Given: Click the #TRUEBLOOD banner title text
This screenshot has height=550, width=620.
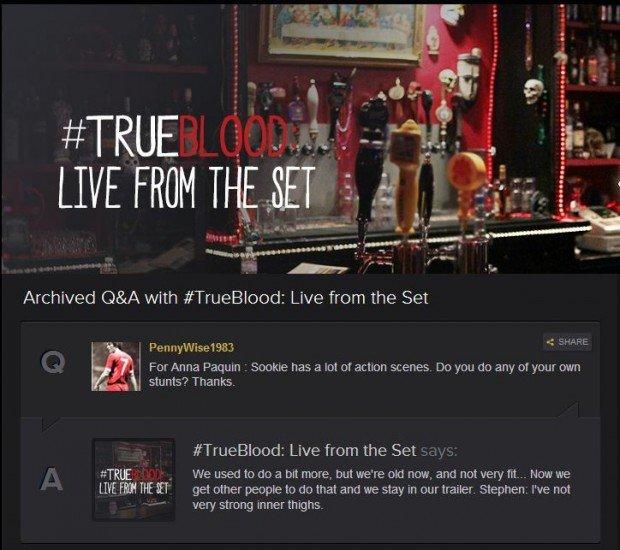Looking at the screenshot, I should pyautogui.click(x=175, y=135).
